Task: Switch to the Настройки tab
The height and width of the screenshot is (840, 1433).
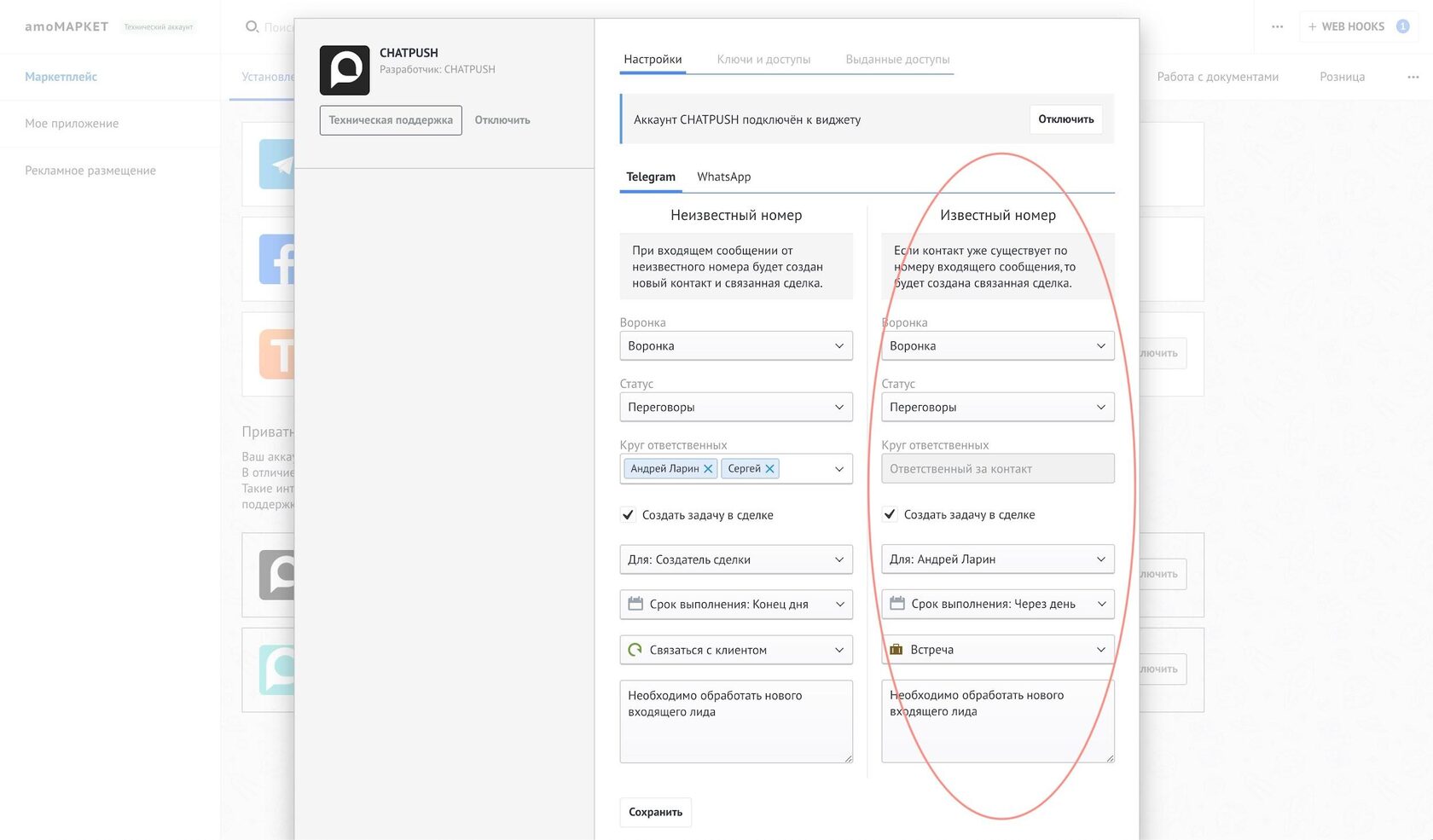Action: [x=653, y=60]
